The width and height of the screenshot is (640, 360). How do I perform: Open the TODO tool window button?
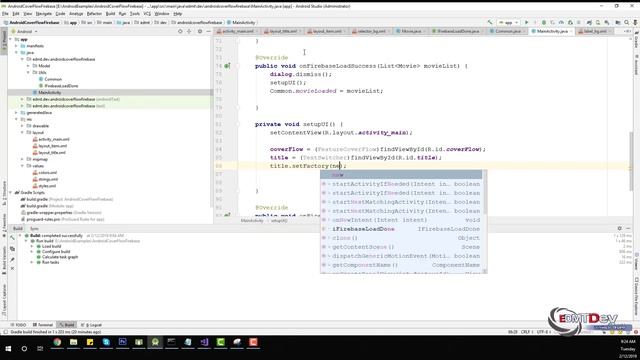coord(18,325)
